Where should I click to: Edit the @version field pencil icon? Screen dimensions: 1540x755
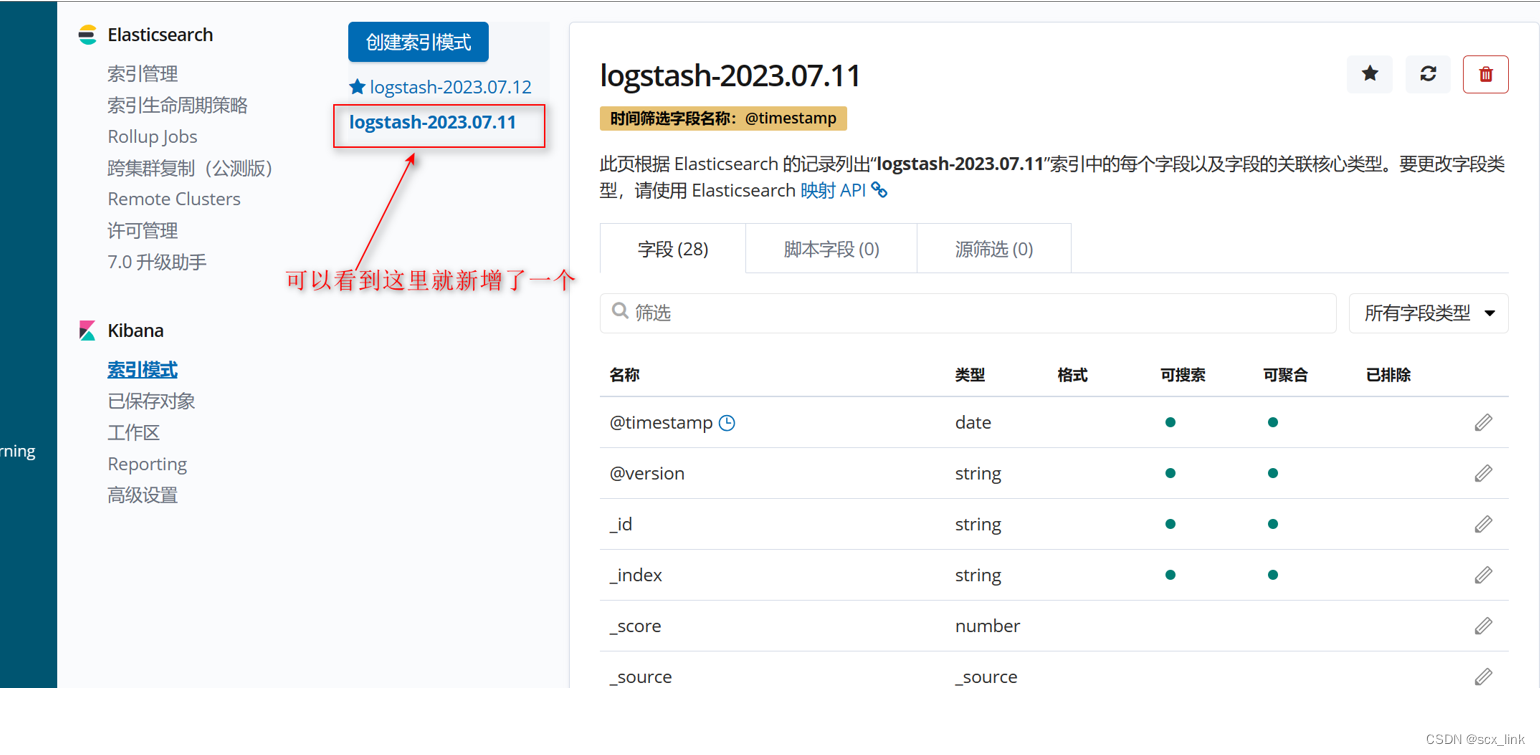[x=1483, y=473]
